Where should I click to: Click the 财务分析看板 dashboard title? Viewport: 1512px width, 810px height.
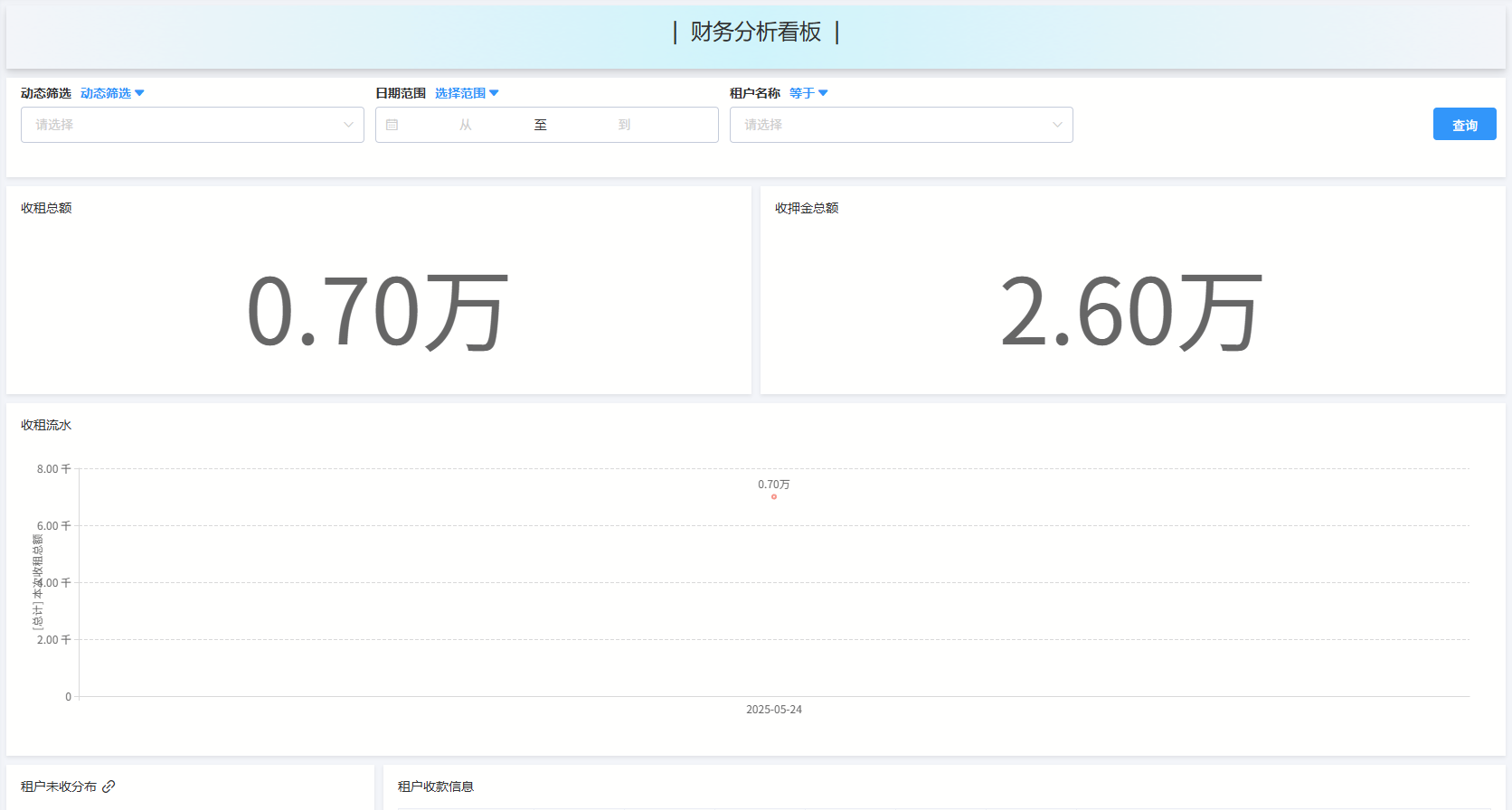pyautogui.click(x=755, y=33)
